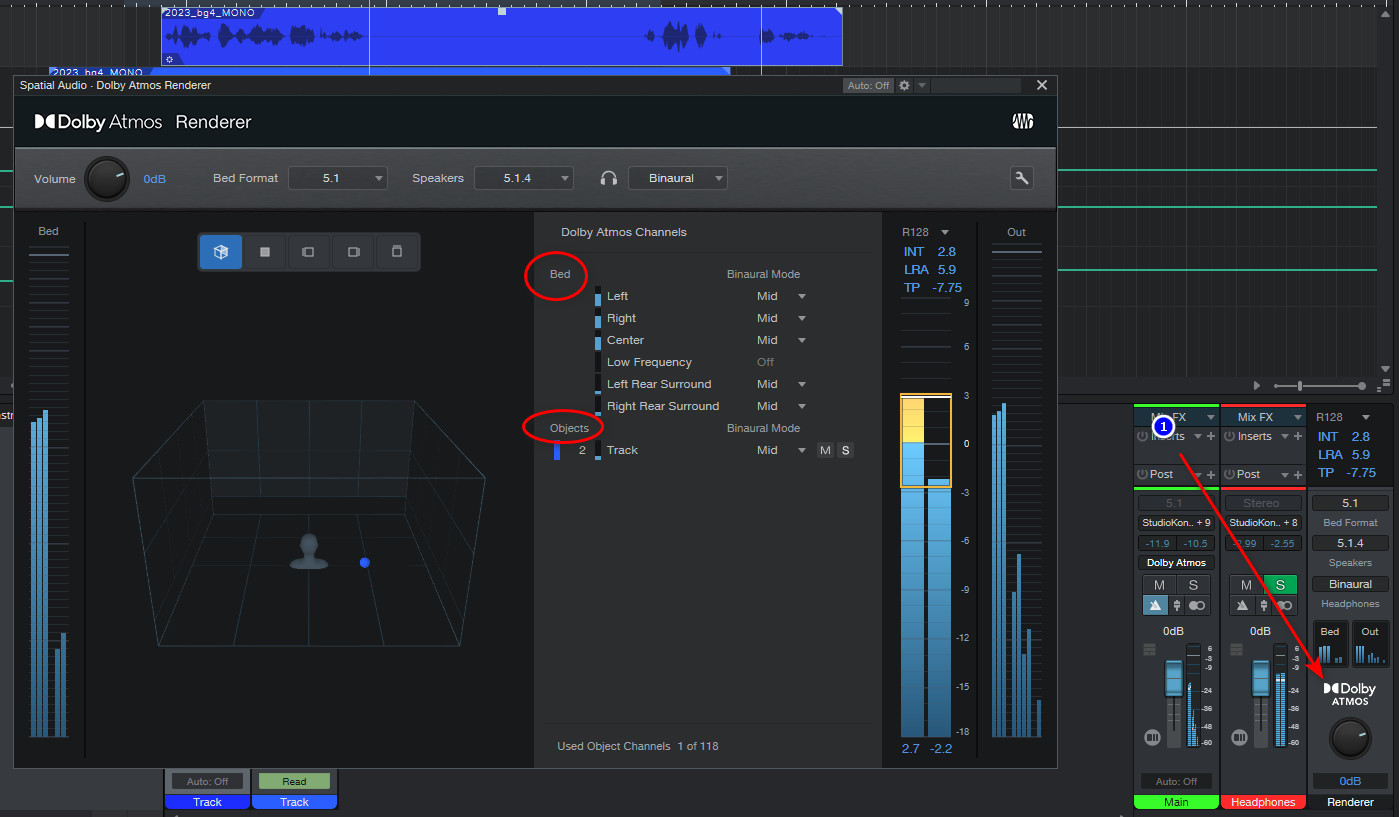The image size is (1399, 817).
Task: Toggle Post power on Main channel
Action: (x=1142, y=474)
